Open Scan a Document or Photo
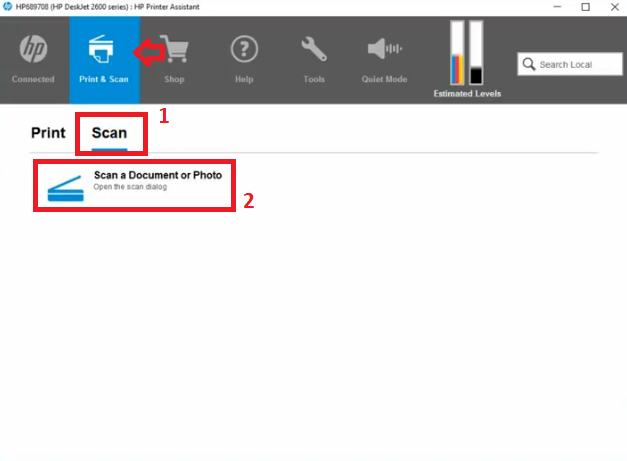This screenshot has height=461, width=627. tap(134, 186)
